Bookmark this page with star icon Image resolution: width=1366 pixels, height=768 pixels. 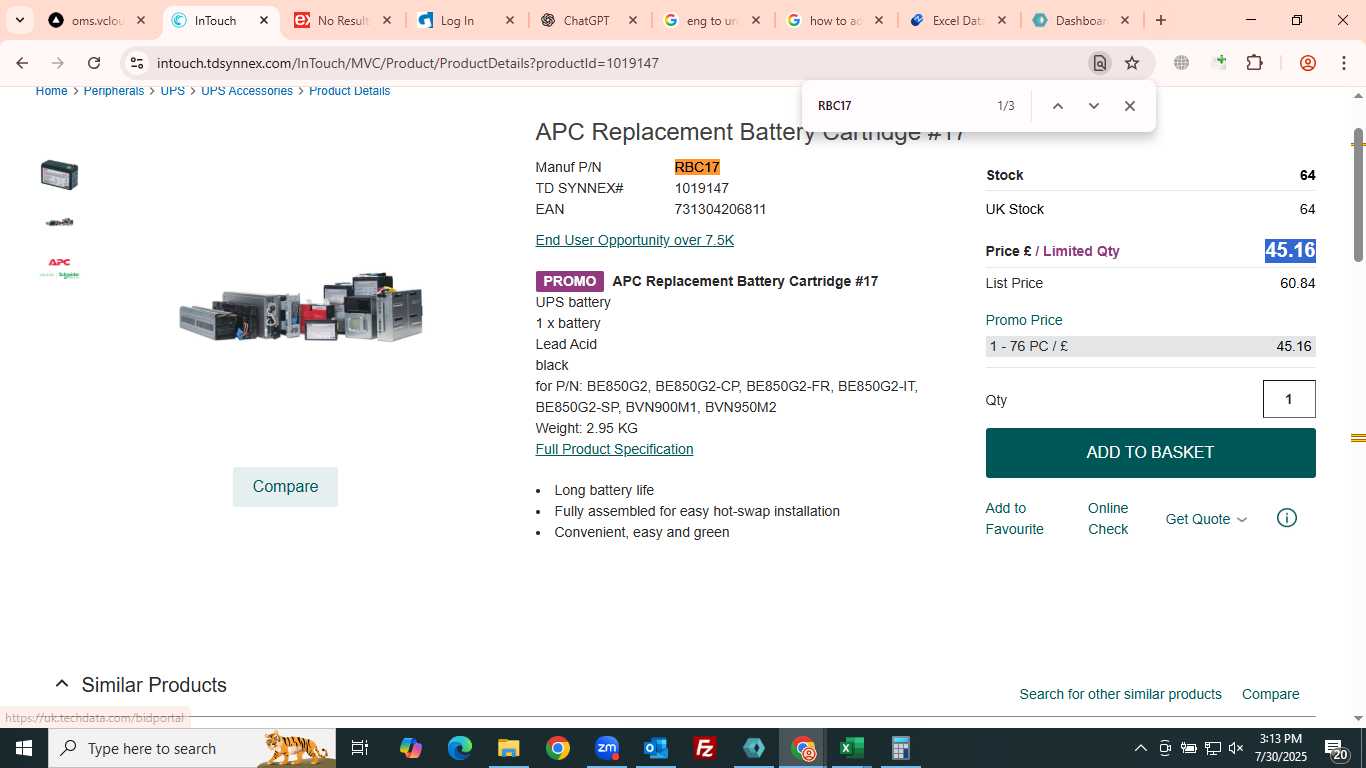click(x=1132, y=63)
